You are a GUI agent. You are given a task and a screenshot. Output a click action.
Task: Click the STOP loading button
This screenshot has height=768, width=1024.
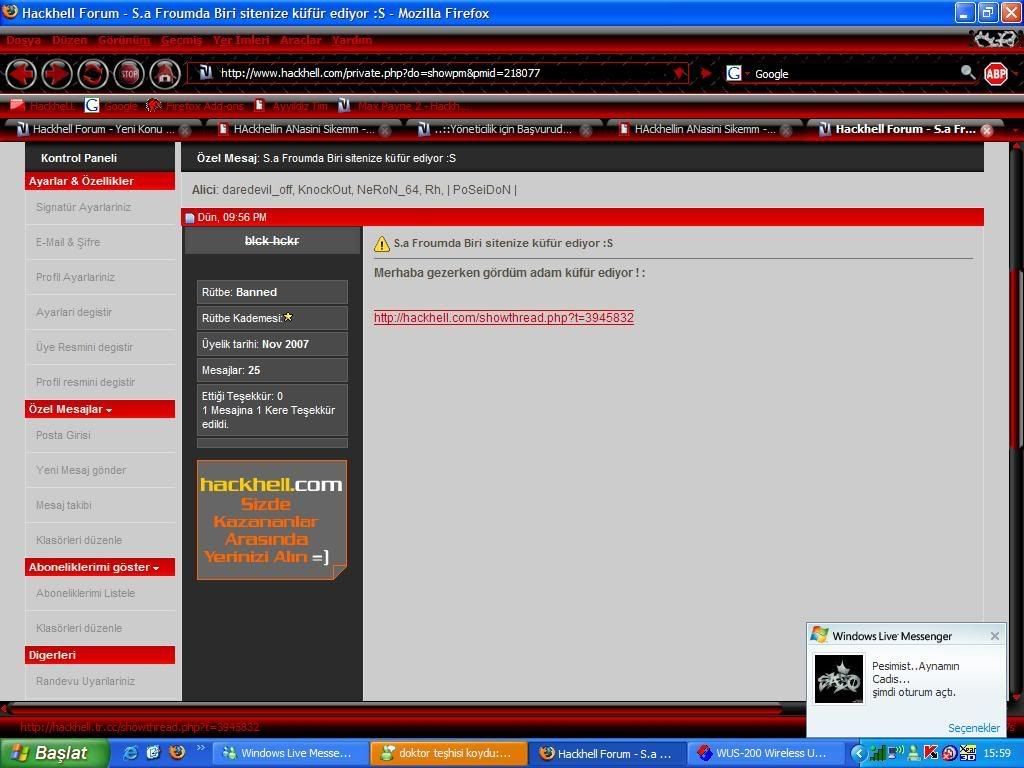[x=129, y=74]
